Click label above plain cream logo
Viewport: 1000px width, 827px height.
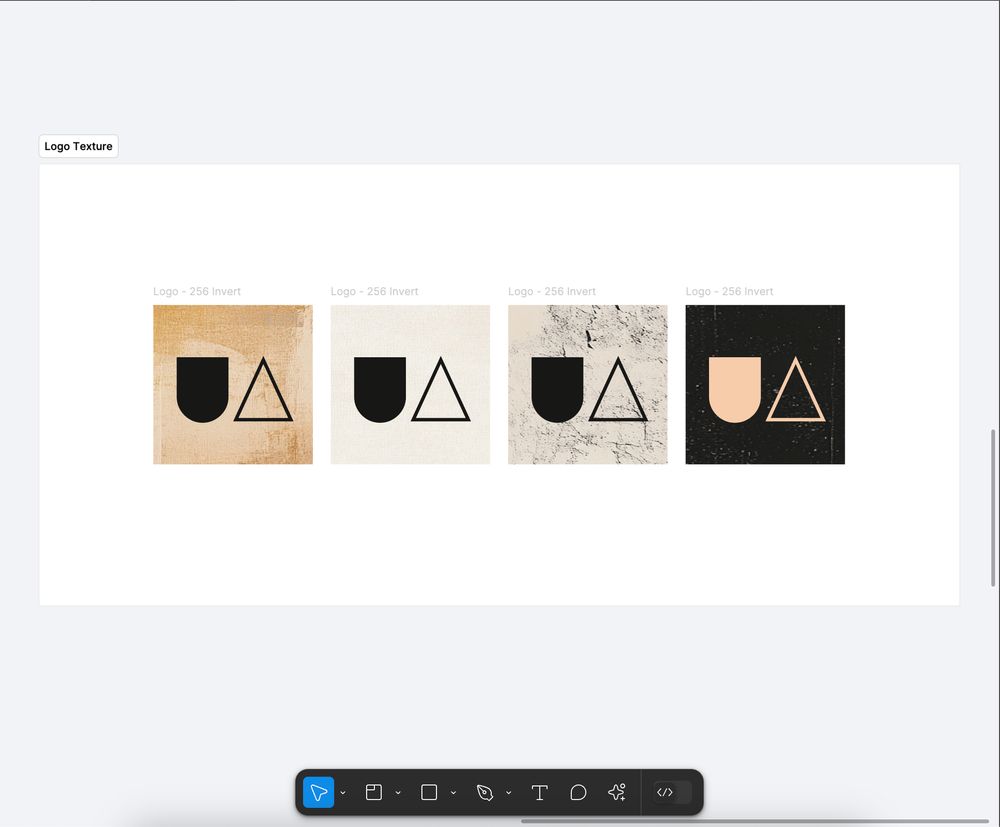click(x=374, y=291)
